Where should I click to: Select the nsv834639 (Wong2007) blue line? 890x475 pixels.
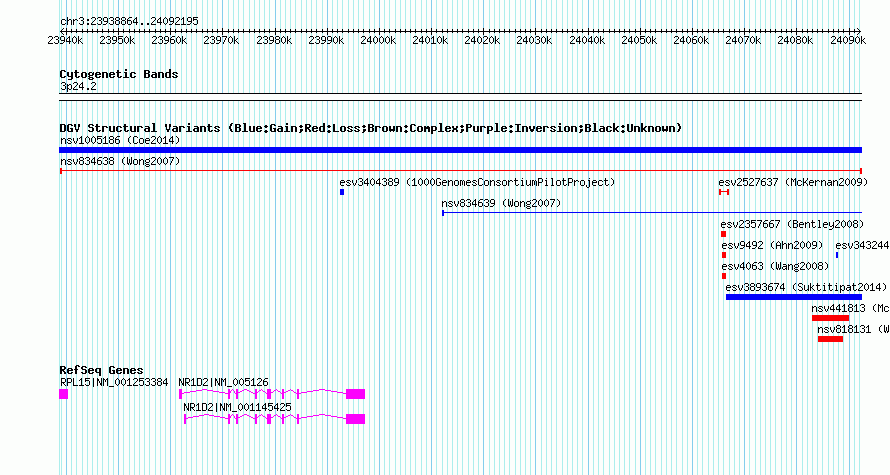[x=652, y=213]
